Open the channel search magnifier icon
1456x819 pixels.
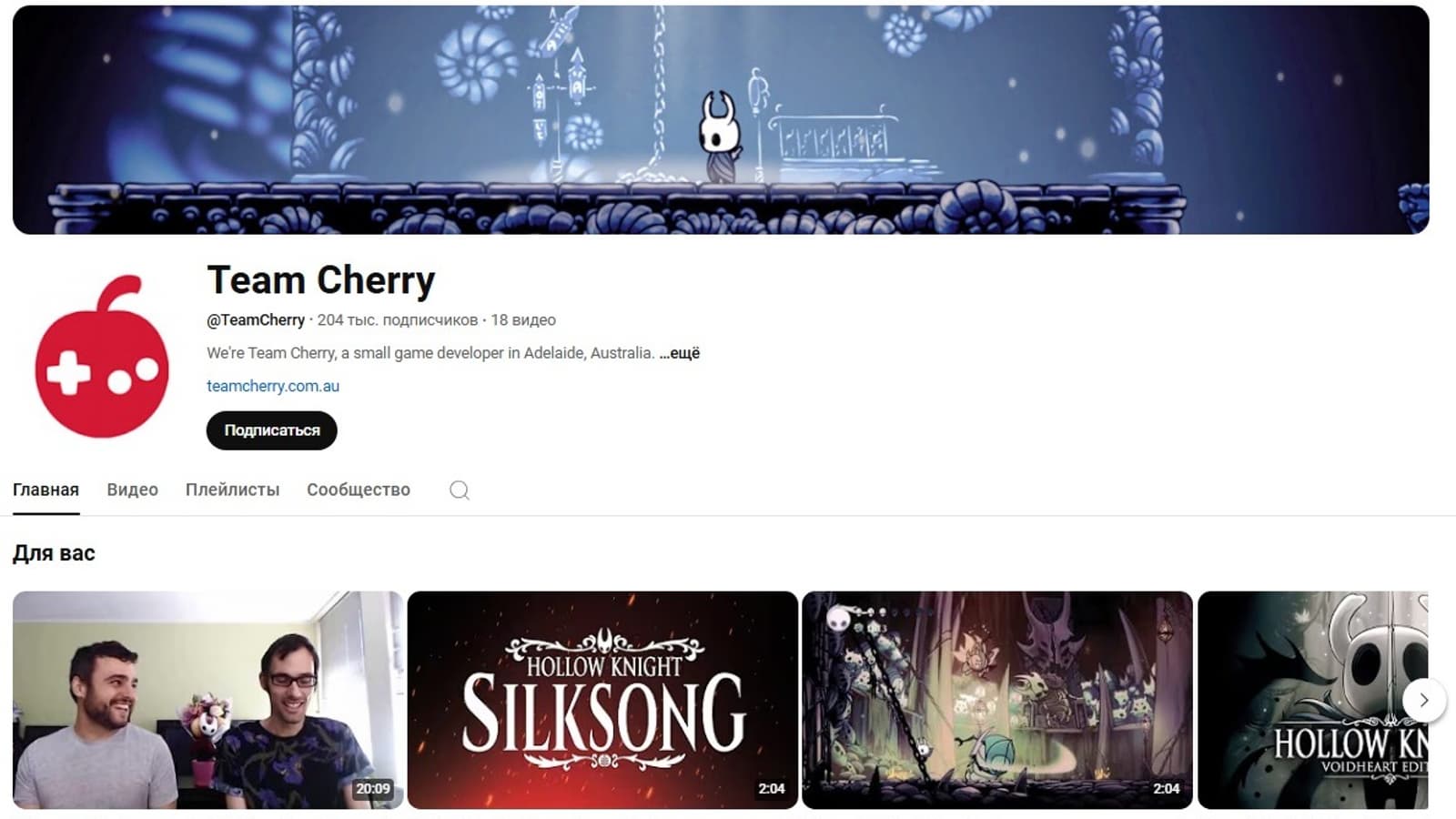460,490
